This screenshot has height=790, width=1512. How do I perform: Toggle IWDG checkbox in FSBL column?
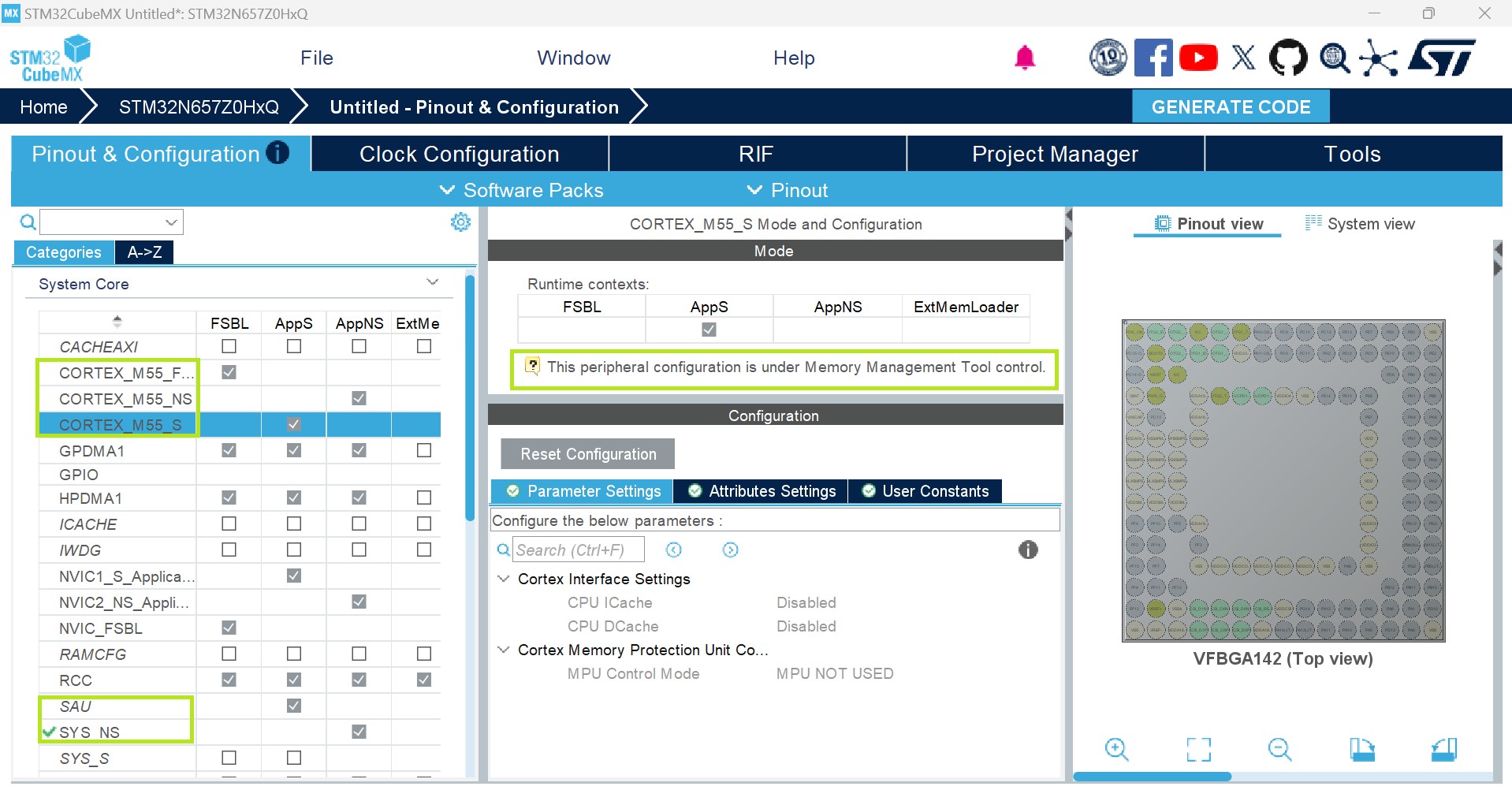(x=229, y=550)
